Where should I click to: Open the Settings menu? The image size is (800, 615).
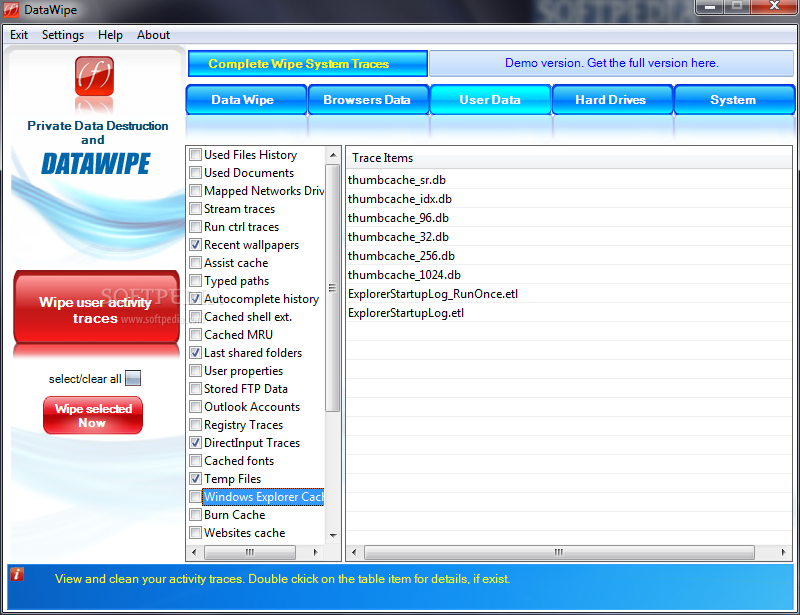click(63, 35)
